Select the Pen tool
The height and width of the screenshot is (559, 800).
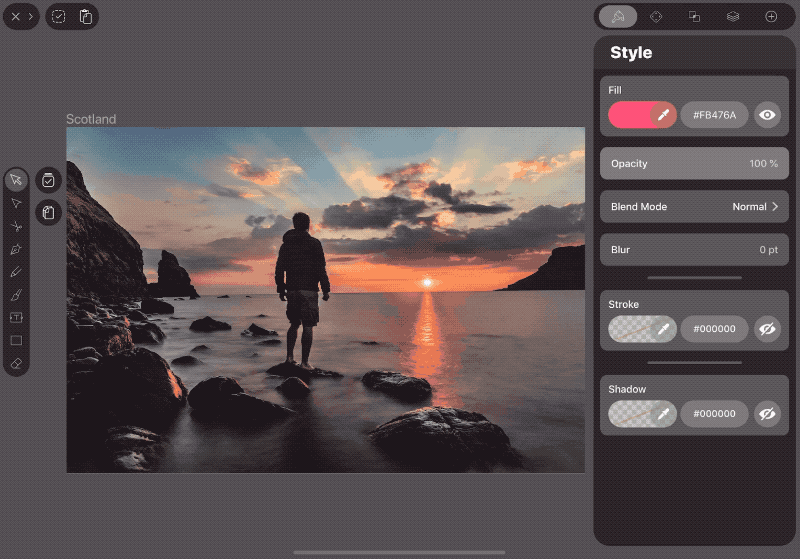(16, 249)
